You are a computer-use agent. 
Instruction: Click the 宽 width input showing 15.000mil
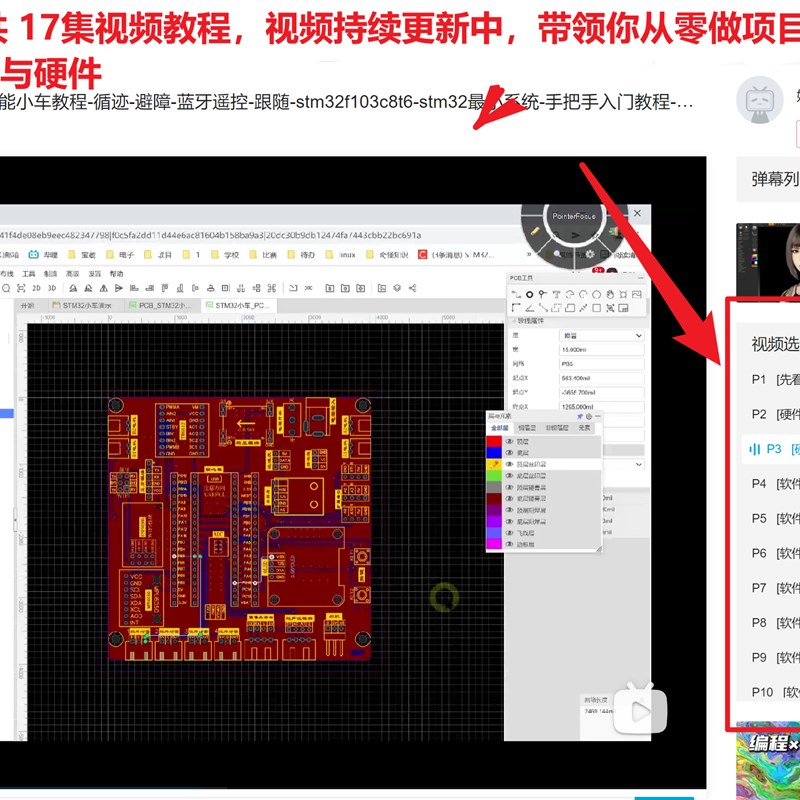pyautogui.click(x=602, y=349)
